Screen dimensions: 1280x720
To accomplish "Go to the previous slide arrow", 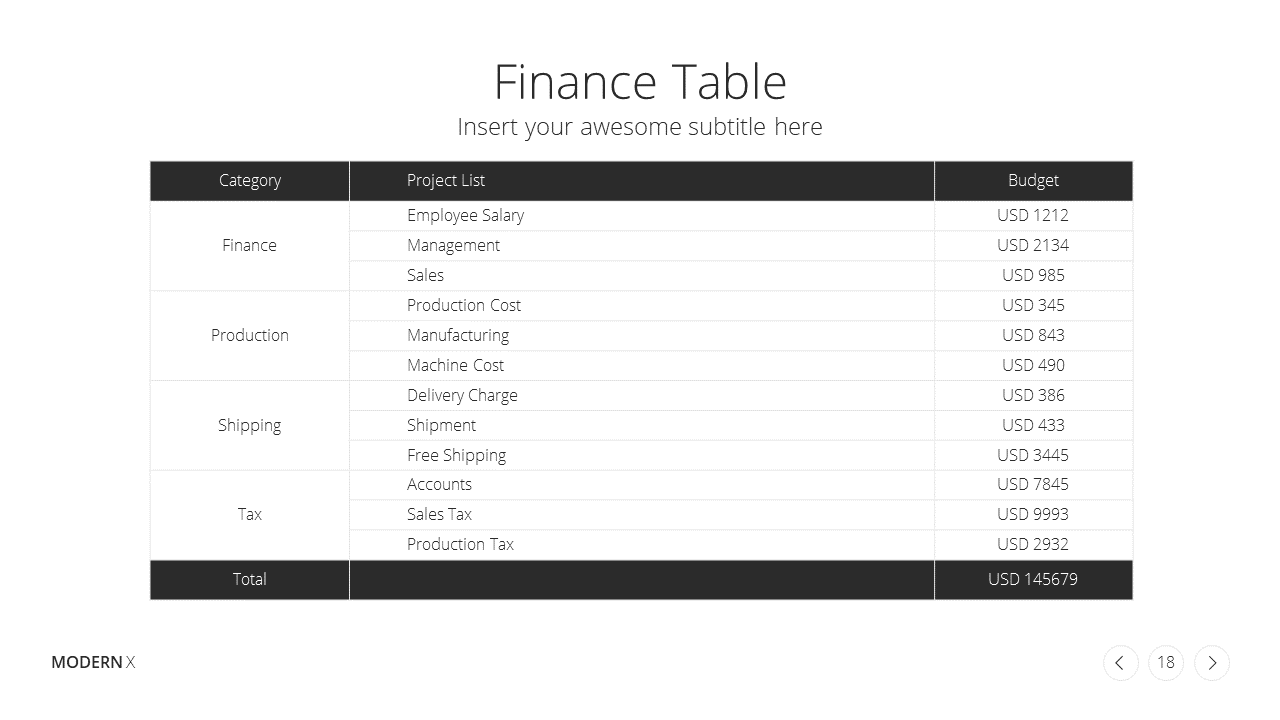I will coord(1120,663).
